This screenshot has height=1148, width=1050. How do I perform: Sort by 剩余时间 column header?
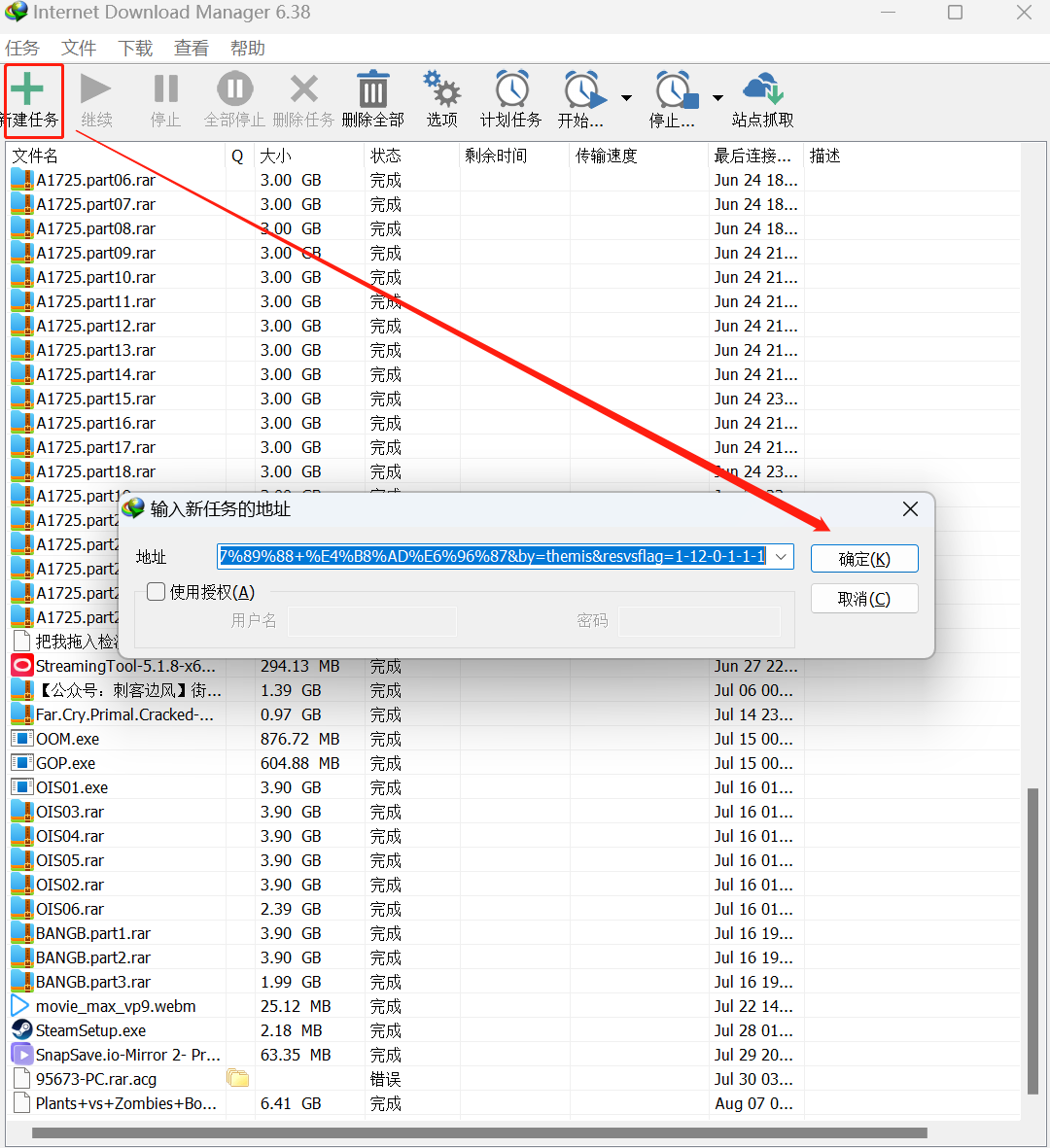pyautogui.click(x=514, y=156)
